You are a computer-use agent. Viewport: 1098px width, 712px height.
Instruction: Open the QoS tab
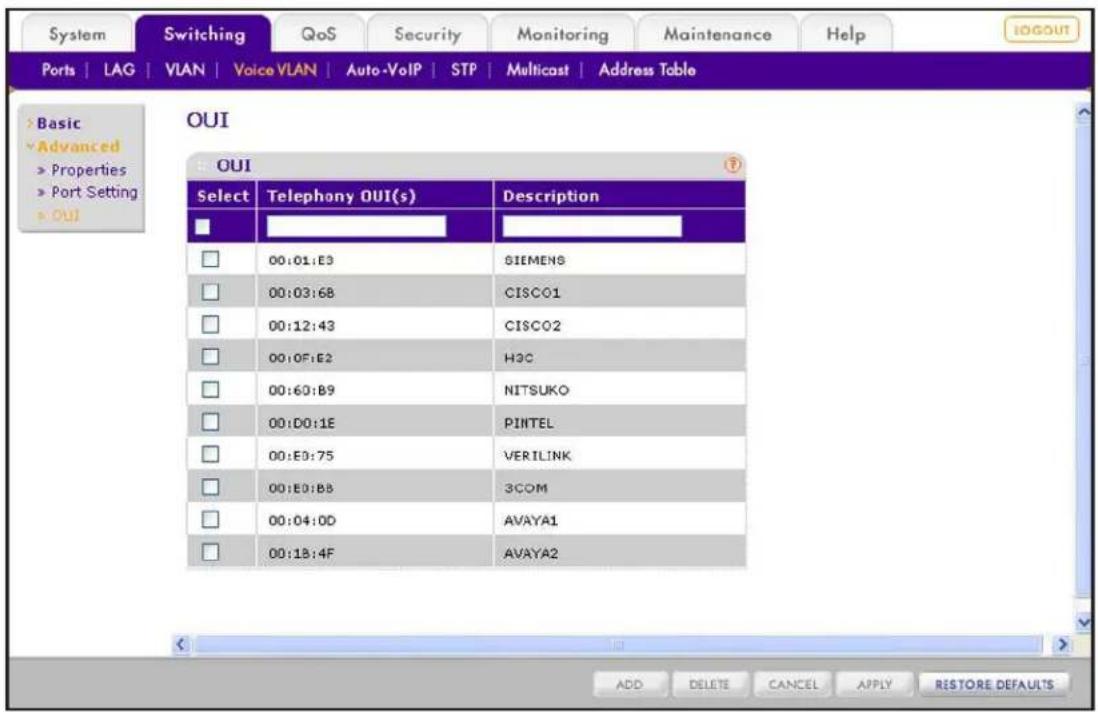[x=319, y=34]
